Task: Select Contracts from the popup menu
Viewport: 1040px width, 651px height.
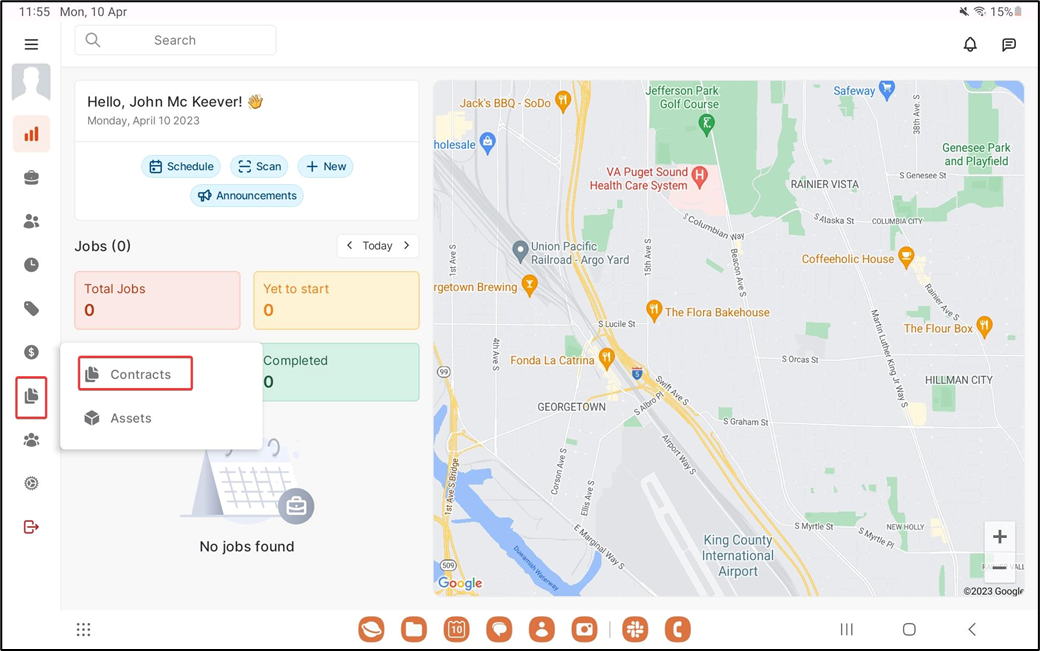Action: [136, 374]
